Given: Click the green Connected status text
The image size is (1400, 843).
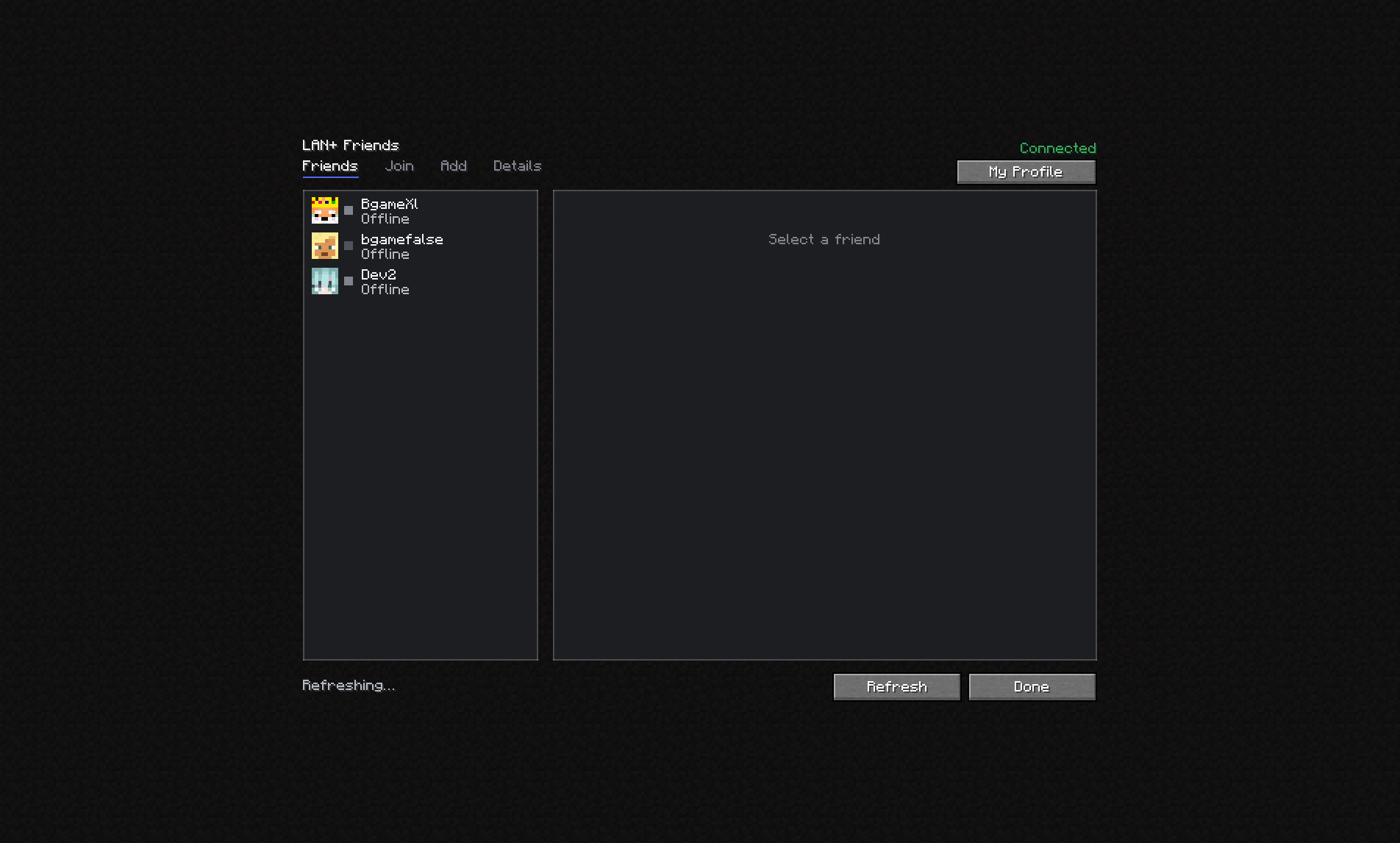Looking at the screenshot, I should pyautogui.click(x=1057, y=148).
